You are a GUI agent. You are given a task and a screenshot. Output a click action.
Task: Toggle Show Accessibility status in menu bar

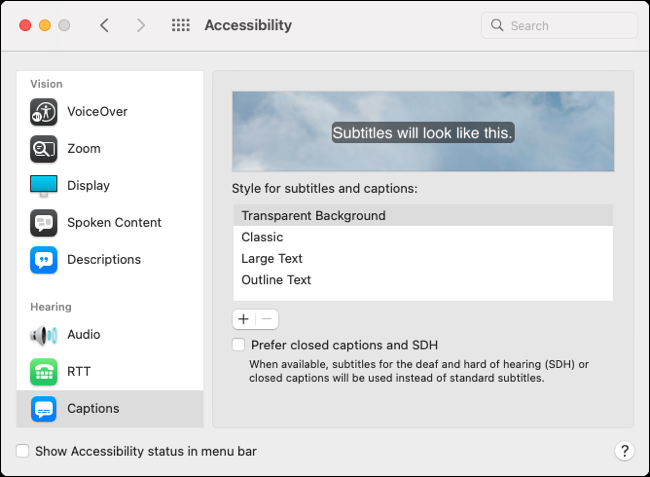pos(23,451)
